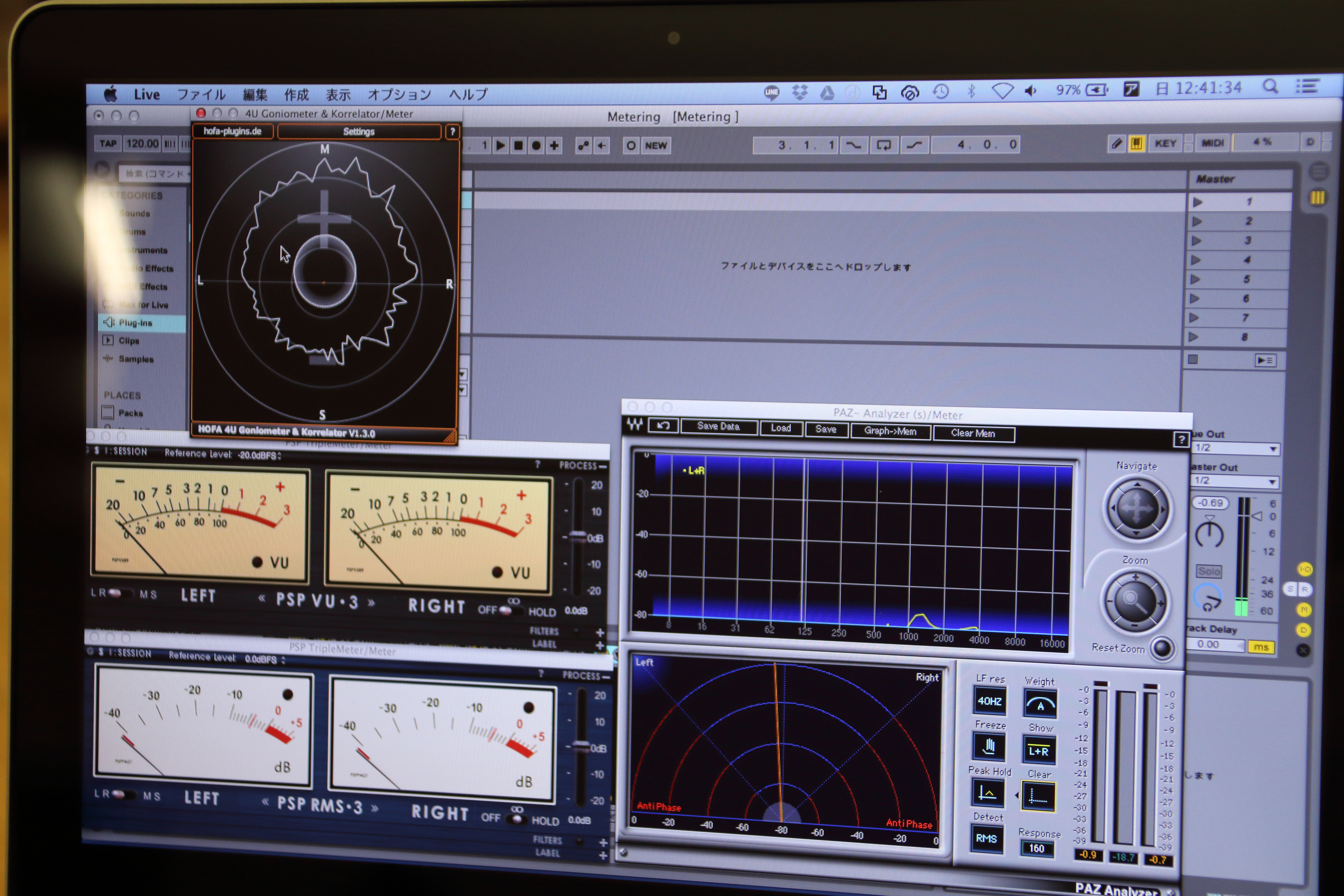This screenshot has width=1344, height=896.
Task: Click the volume icon in menu bar
Action: coord(1031,90)
